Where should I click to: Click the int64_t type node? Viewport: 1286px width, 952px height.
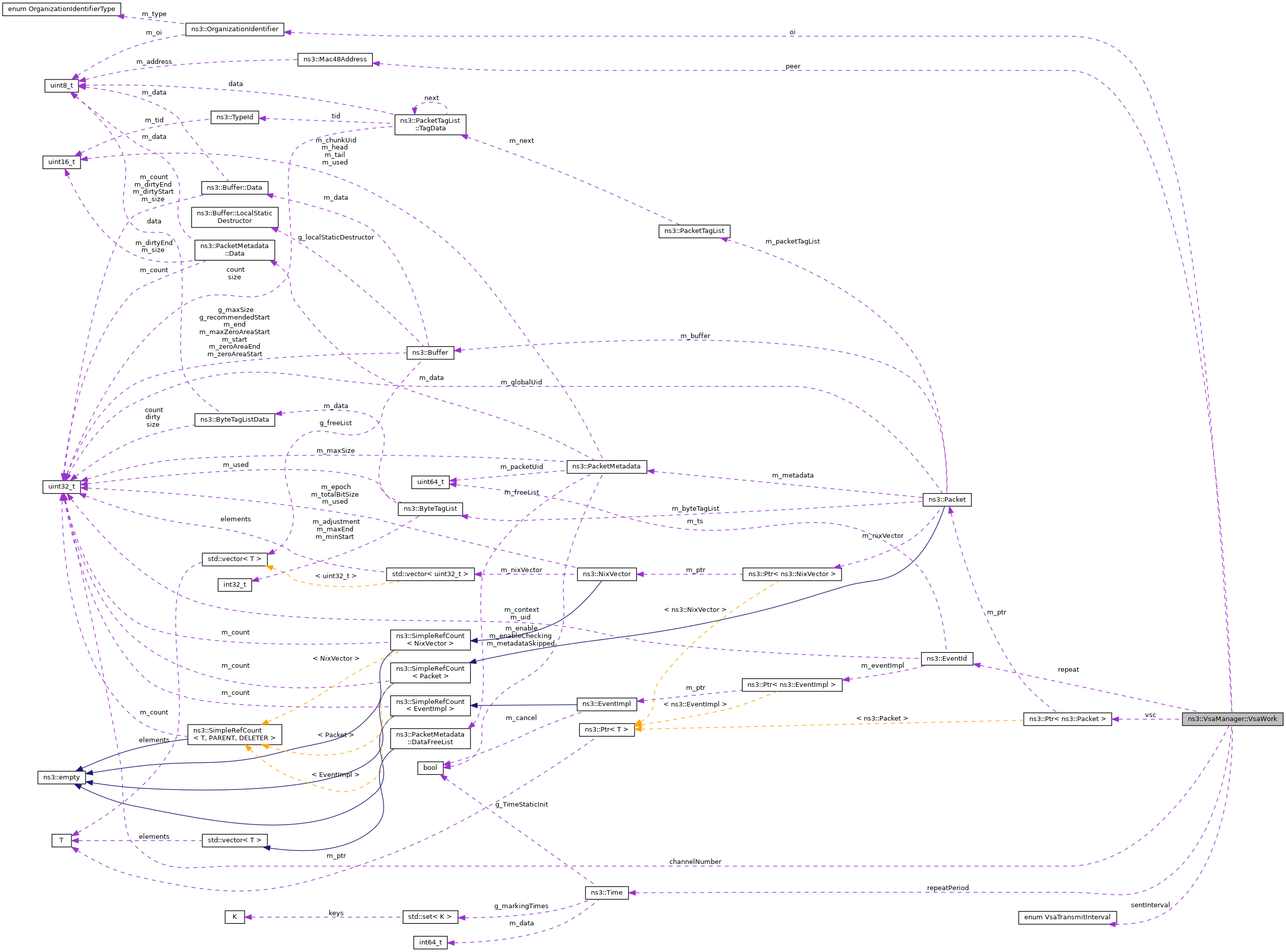[x=430, y=943]
